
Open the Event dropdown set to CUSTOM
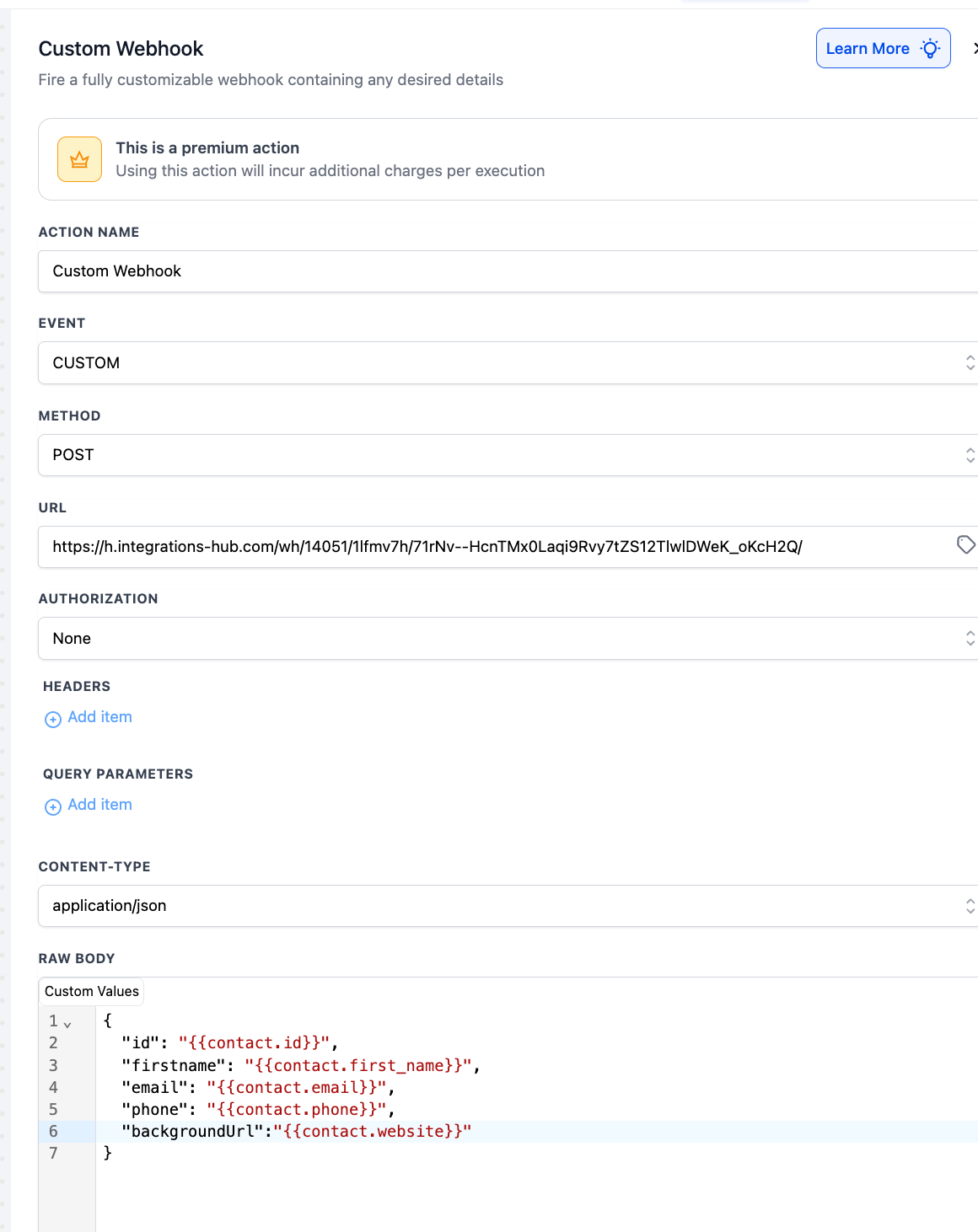(x=508, y=363)
